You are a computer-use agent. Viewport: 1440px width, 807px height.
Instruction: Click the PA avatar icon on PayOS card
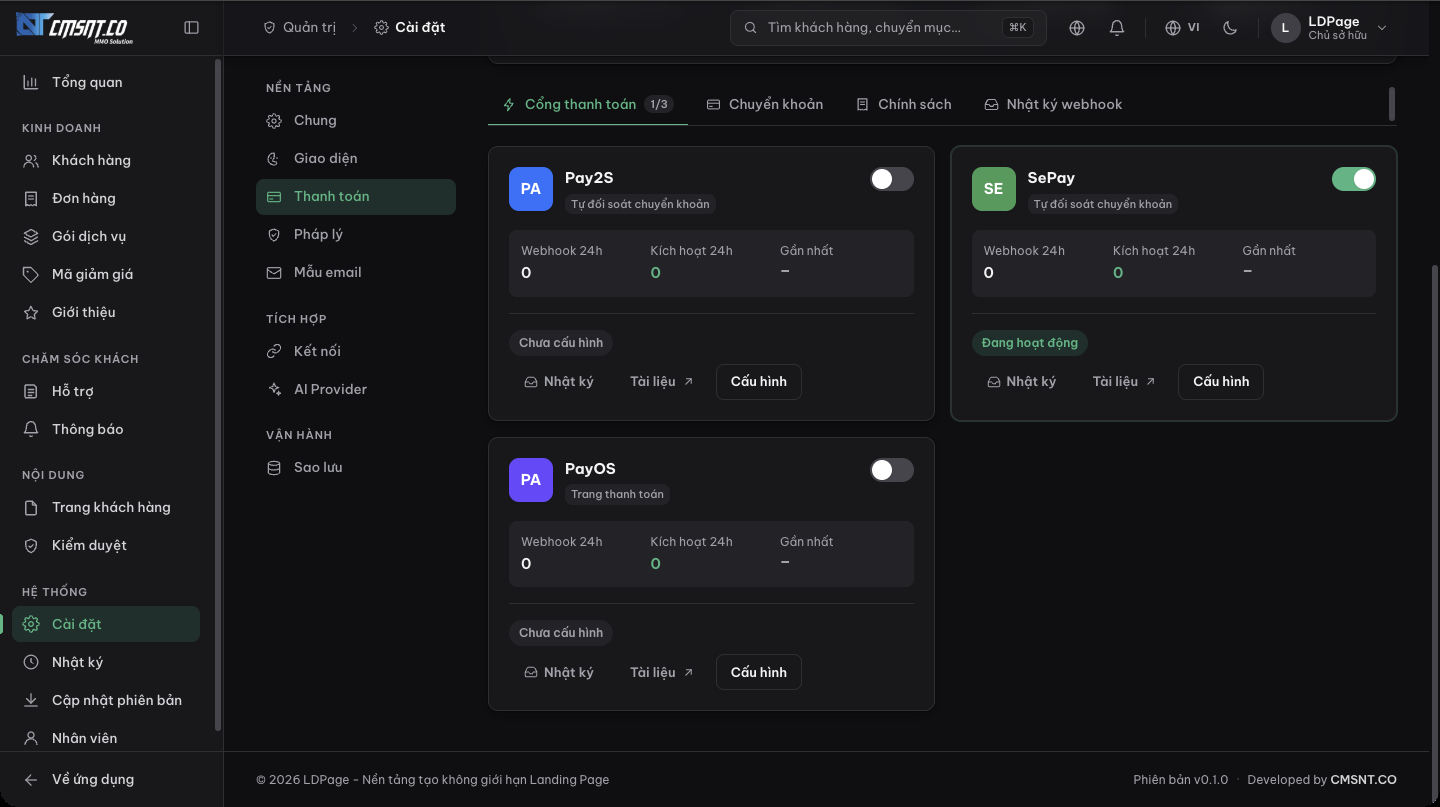point(531,480)
